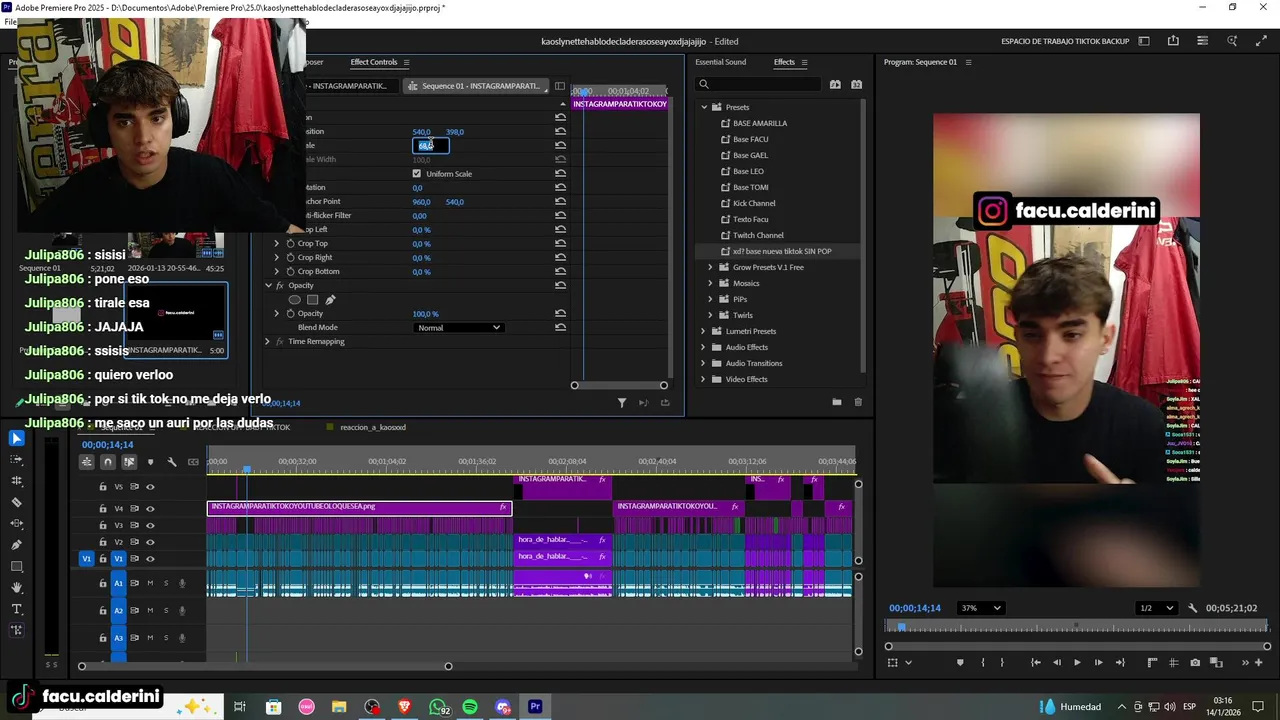This screenshot has height=720, width=1280.
Task: Select the Twitch Channel preset
Action: (758, 235)
